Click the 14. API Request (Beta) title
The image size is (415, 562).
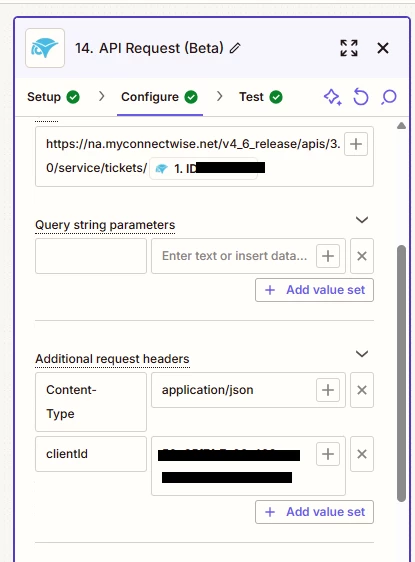(149, 48)
